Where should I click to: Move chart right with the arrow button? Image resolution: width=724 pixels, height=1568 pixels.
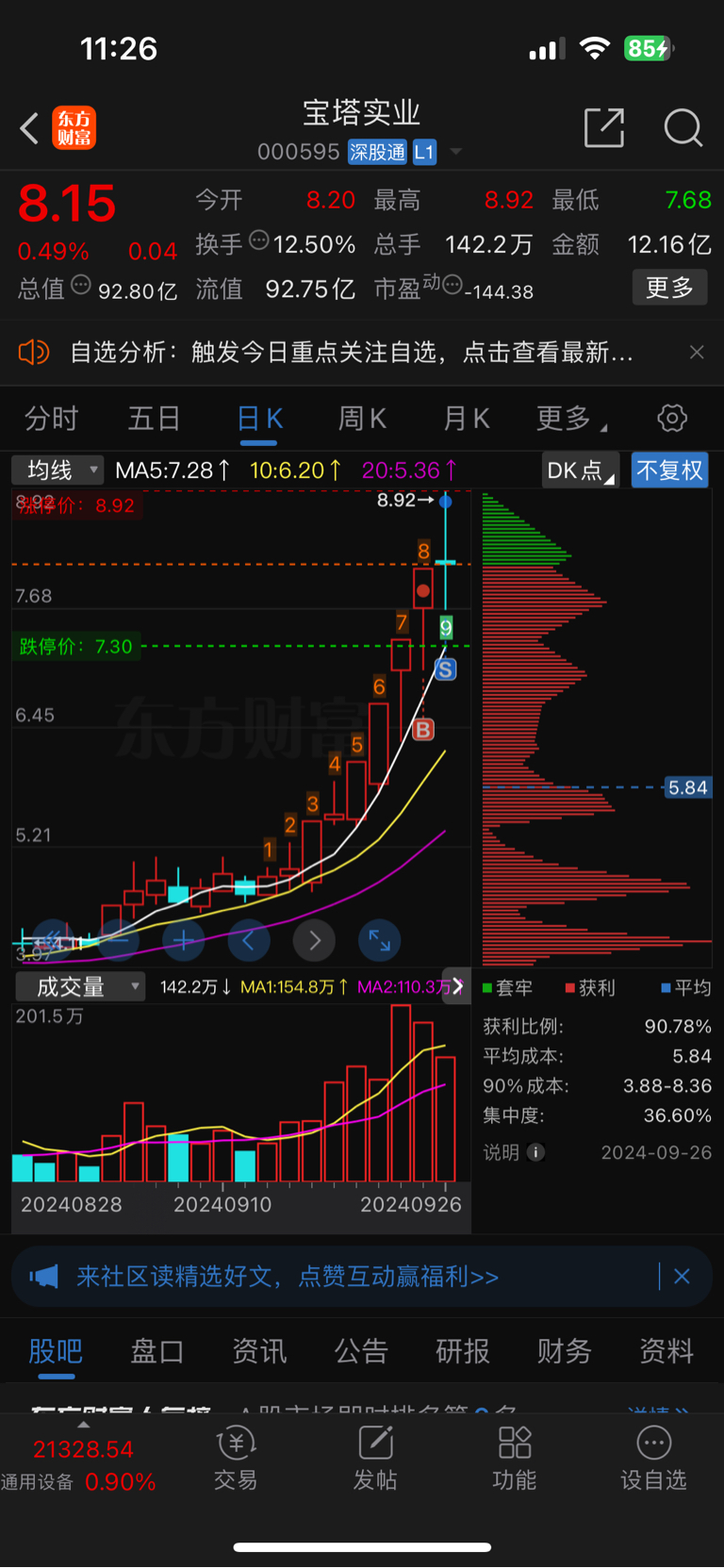tap(315, 939)
